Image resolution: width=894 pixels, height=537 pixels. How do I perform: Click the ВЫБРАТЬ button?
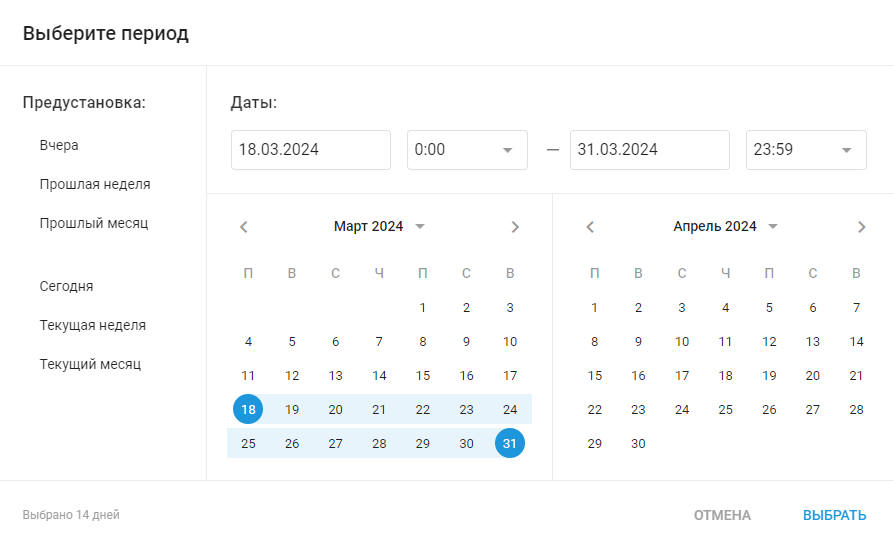coord(834,515)
